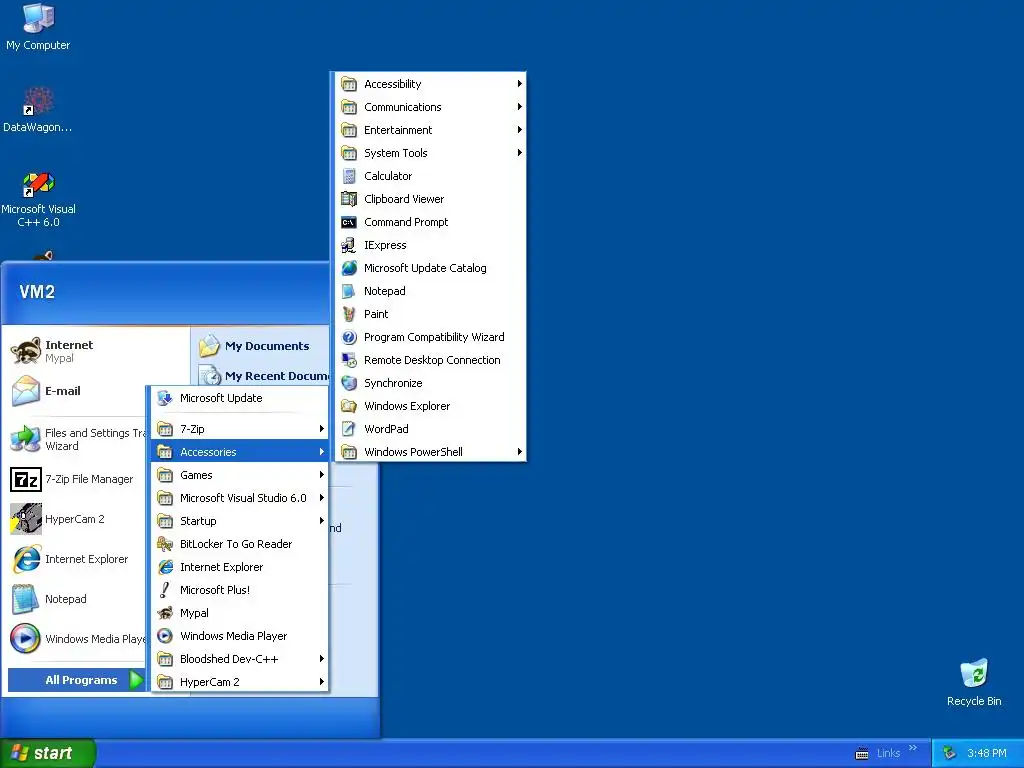
Task: Expand the Communications submenu
Action: (431, 107)
